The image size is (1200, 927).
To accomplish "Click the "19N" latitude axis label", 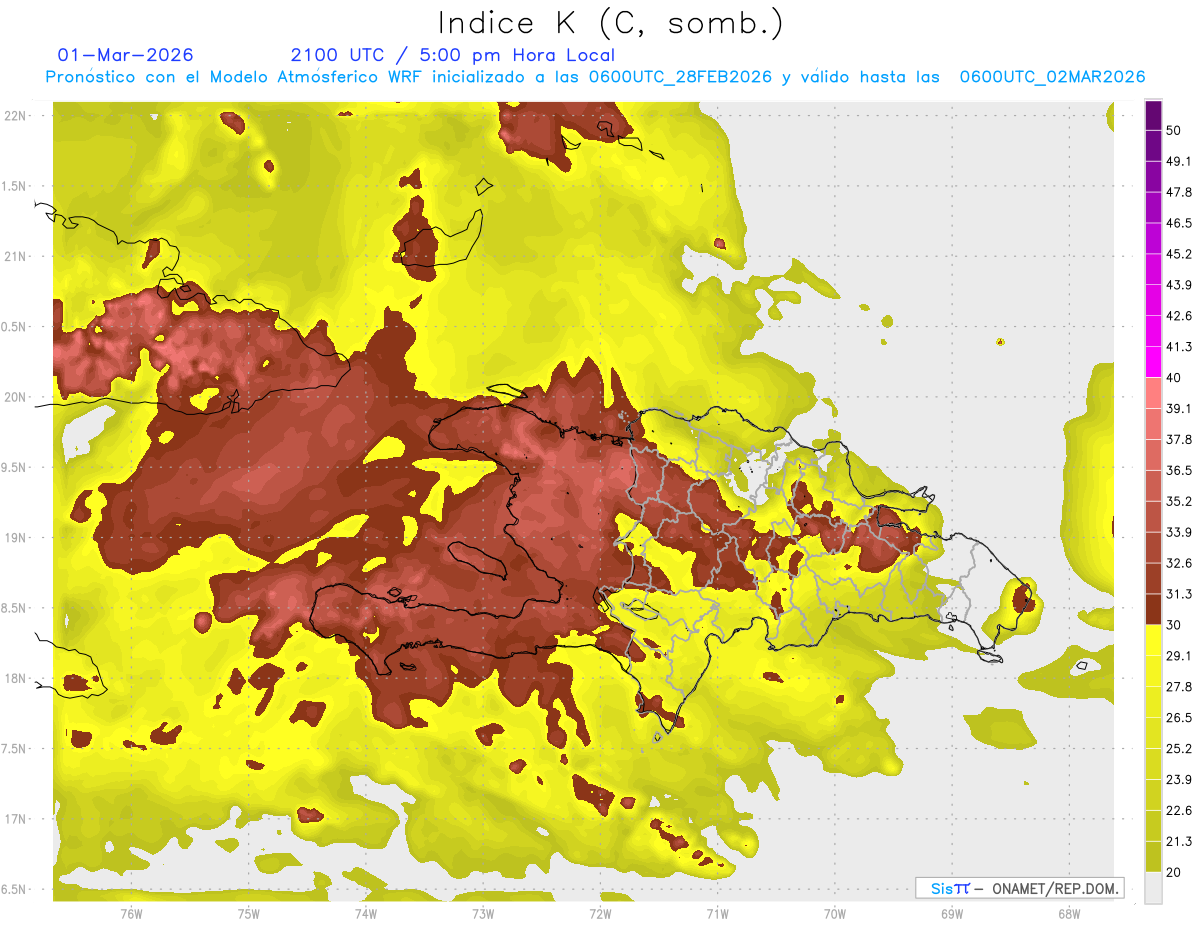I will tap(15, 538).
